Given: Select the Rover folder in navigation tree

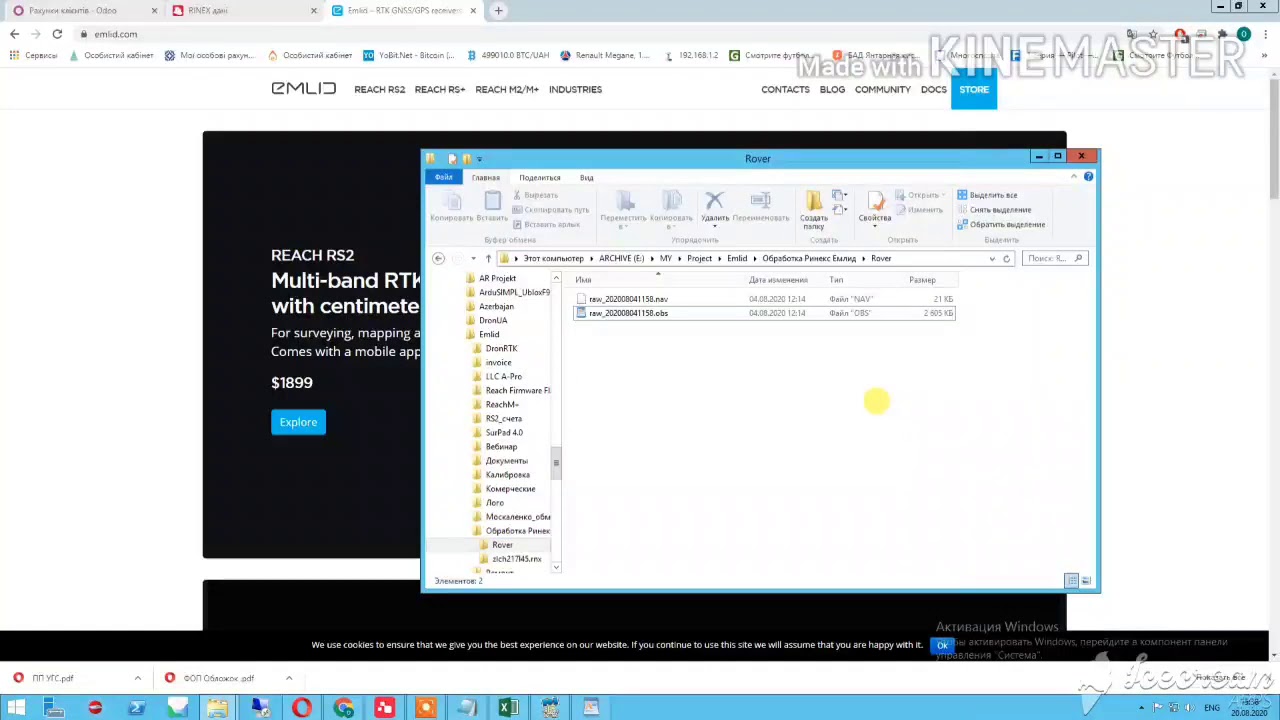Looking at the screenshot, I should coord(502,545).
